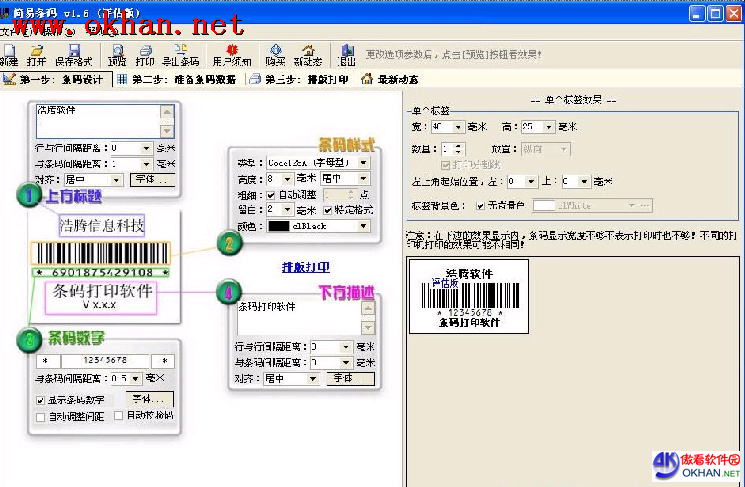Click the white 标签背景色 swatch
745x487 pixels.
(544, 206)
